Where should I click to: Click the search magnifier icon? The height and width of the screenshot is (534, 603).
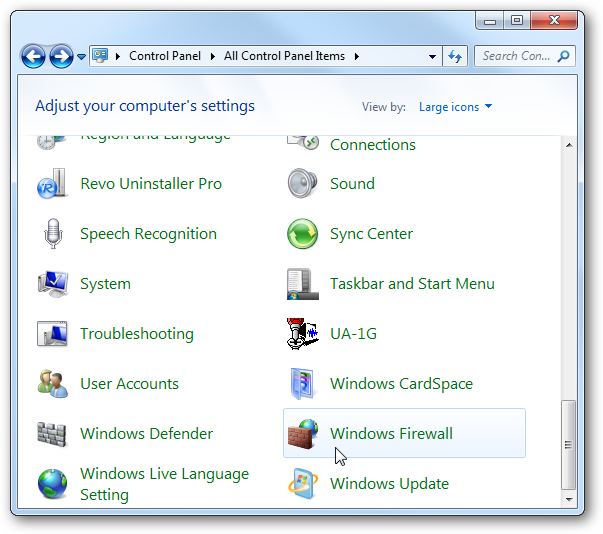563,56
